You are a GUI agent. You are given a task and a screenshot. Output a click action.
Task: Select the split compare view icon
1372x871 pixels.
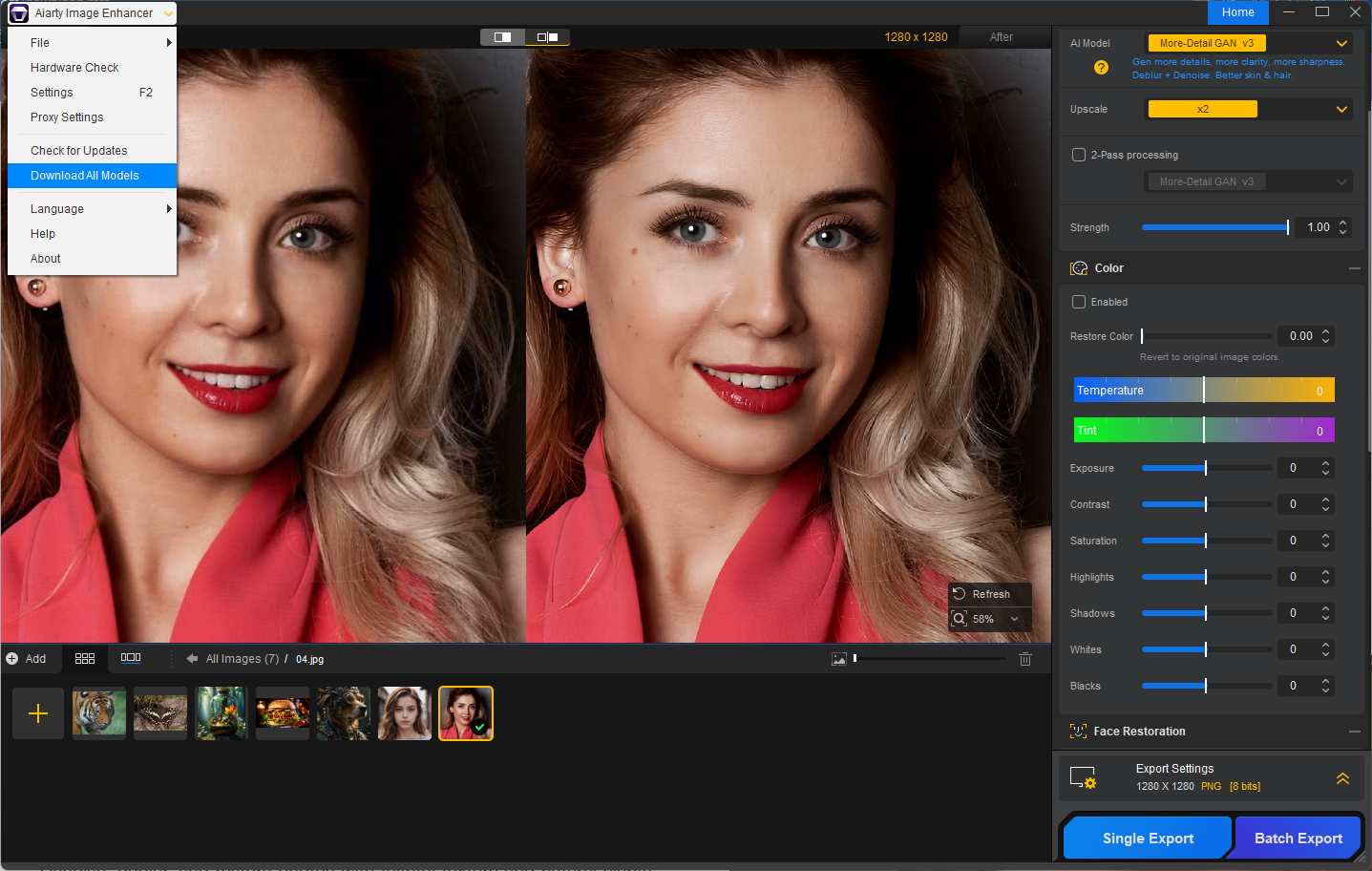503,37
